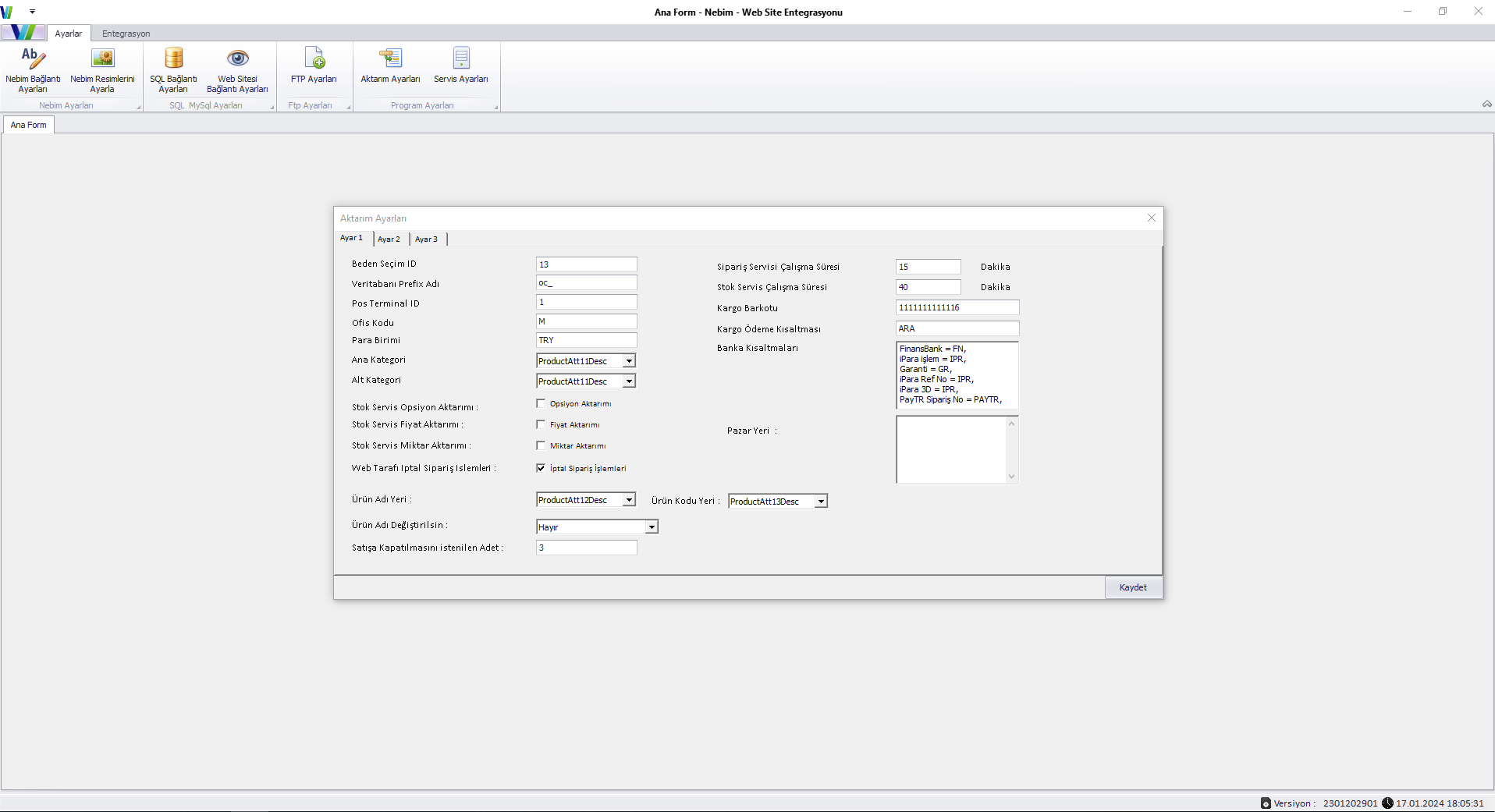1495x812 pixels.
Task: Click Satışa Kapatılmasını istenilen Adet field
Action: (x=587, y=548)
